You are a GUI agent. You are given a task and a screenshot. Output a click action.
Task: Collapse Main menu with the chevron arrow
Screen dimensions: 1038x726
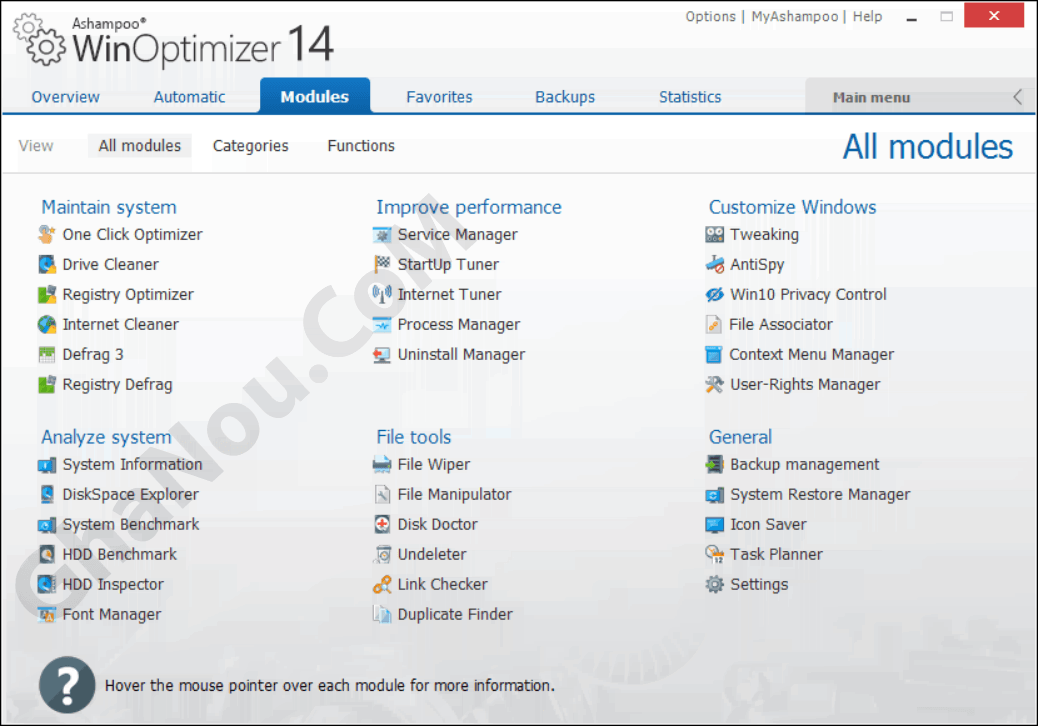(1017, 97)
